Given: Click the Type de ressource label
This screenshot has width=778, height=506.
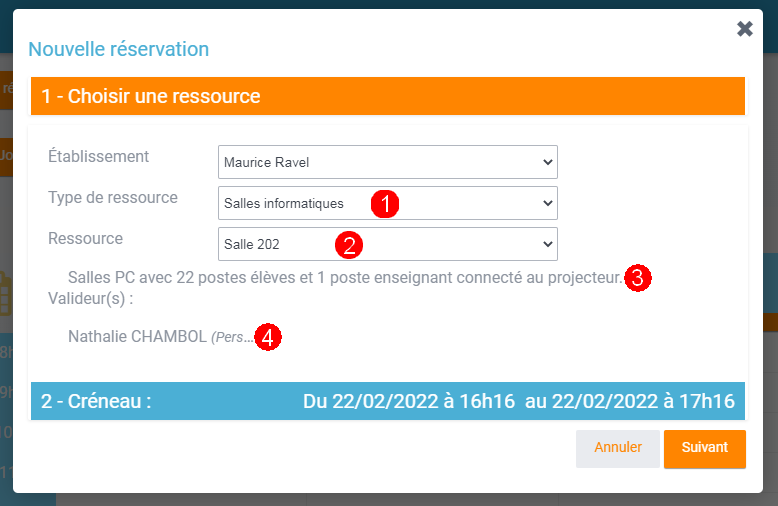Looking at the screenshot, I should coord(112,197).
